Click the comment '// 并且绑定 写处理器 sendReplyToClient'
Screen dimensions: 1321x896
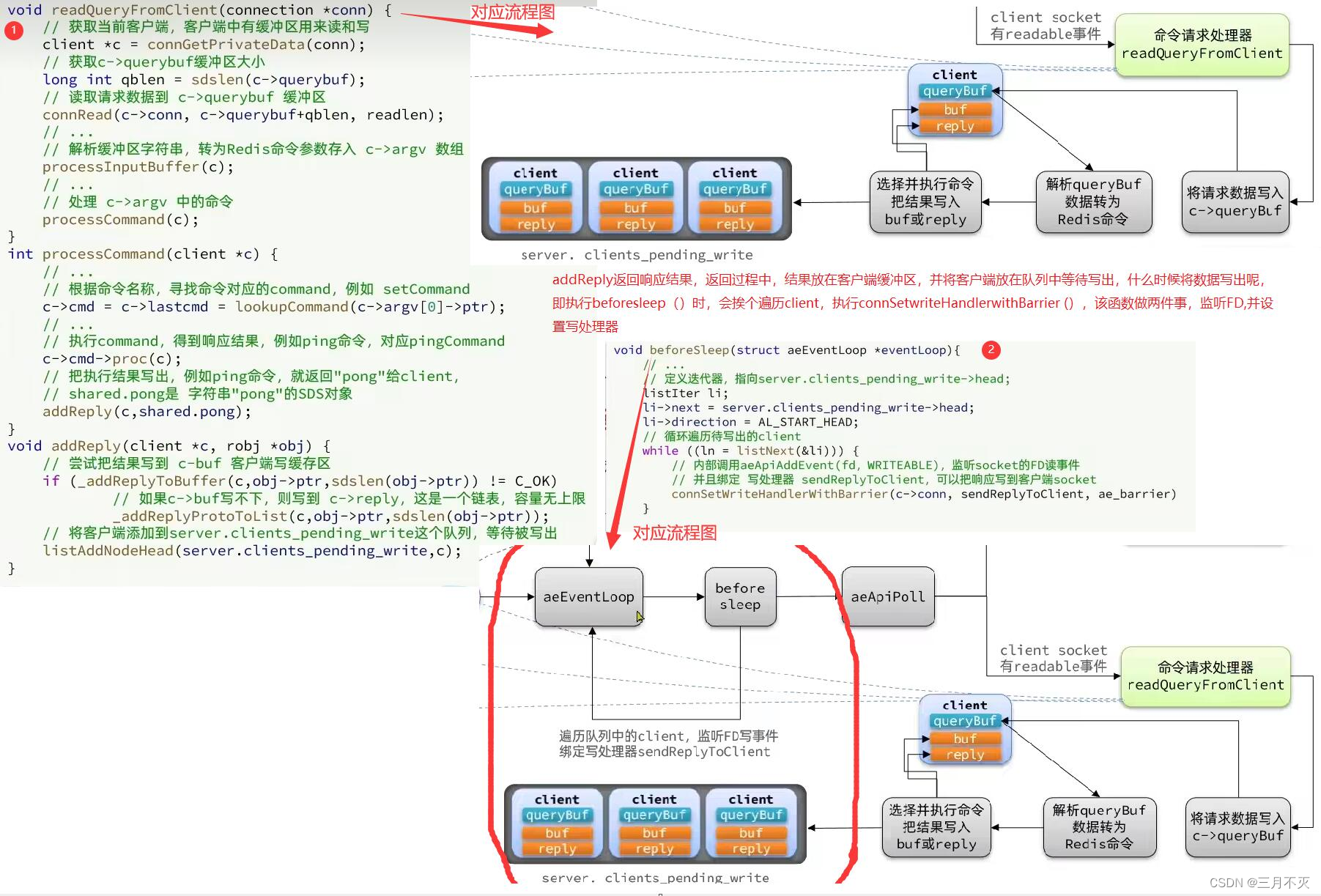pos(884,479)
